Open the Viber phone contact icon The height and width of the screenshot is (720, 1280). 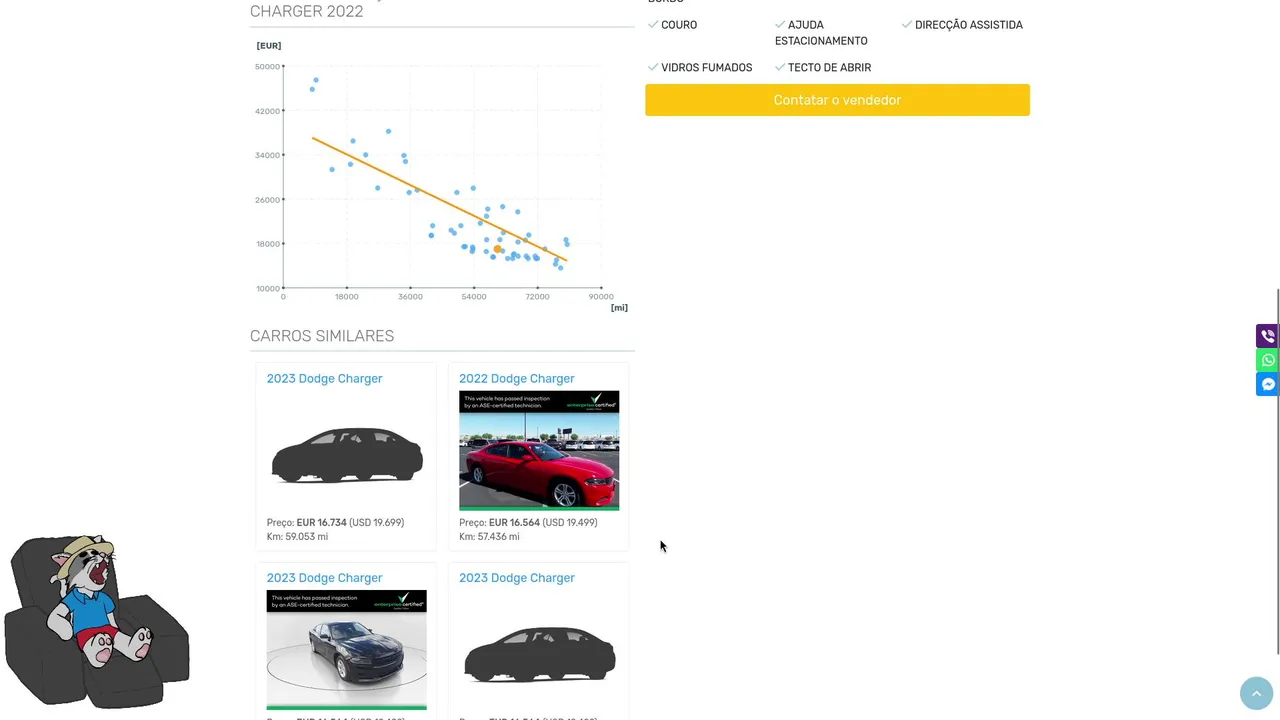point(1267,336)
